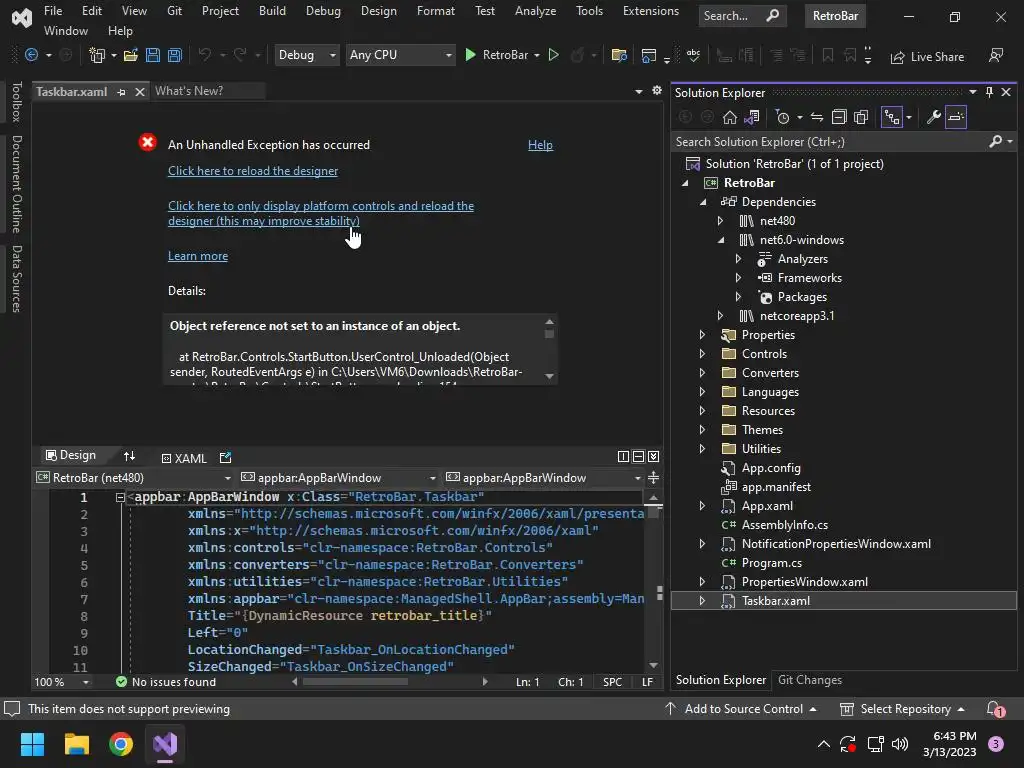
Task: Click only display platform controls link
Action: click(x=321, y=214)
